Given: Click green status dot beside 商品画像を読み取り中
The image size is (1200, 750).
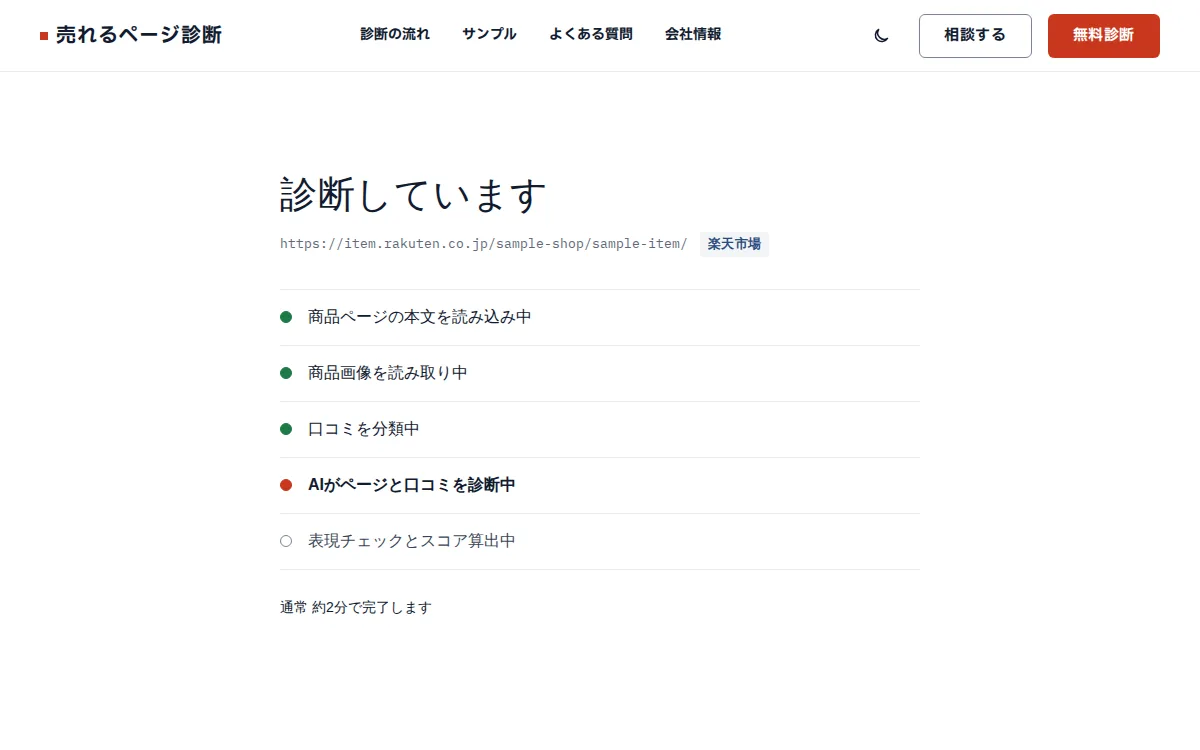Looking at the screenshot, I should [x=286, y=373].
